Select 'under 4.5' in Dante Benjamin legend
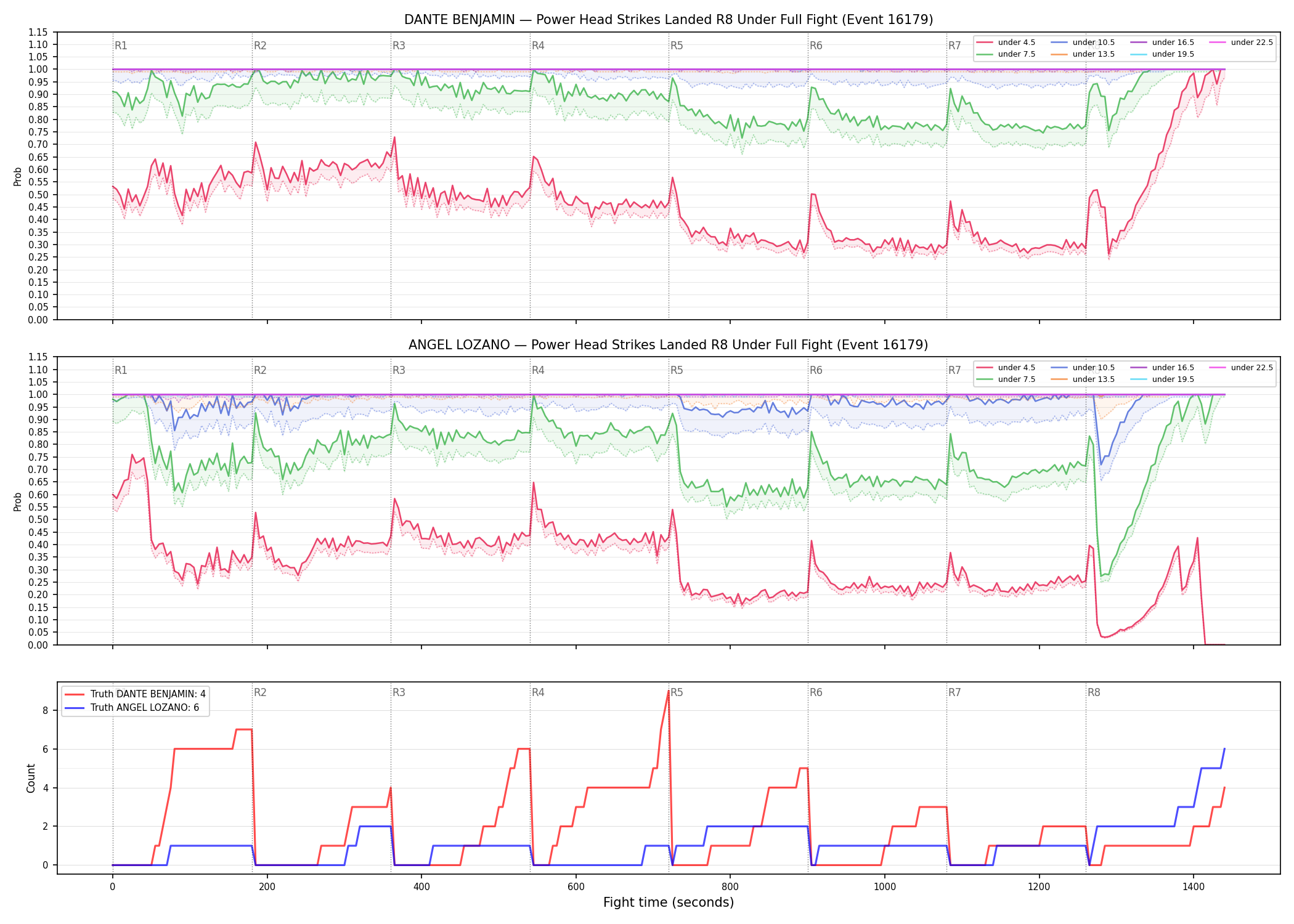The image size is (1294, 924). [1006, 43]
